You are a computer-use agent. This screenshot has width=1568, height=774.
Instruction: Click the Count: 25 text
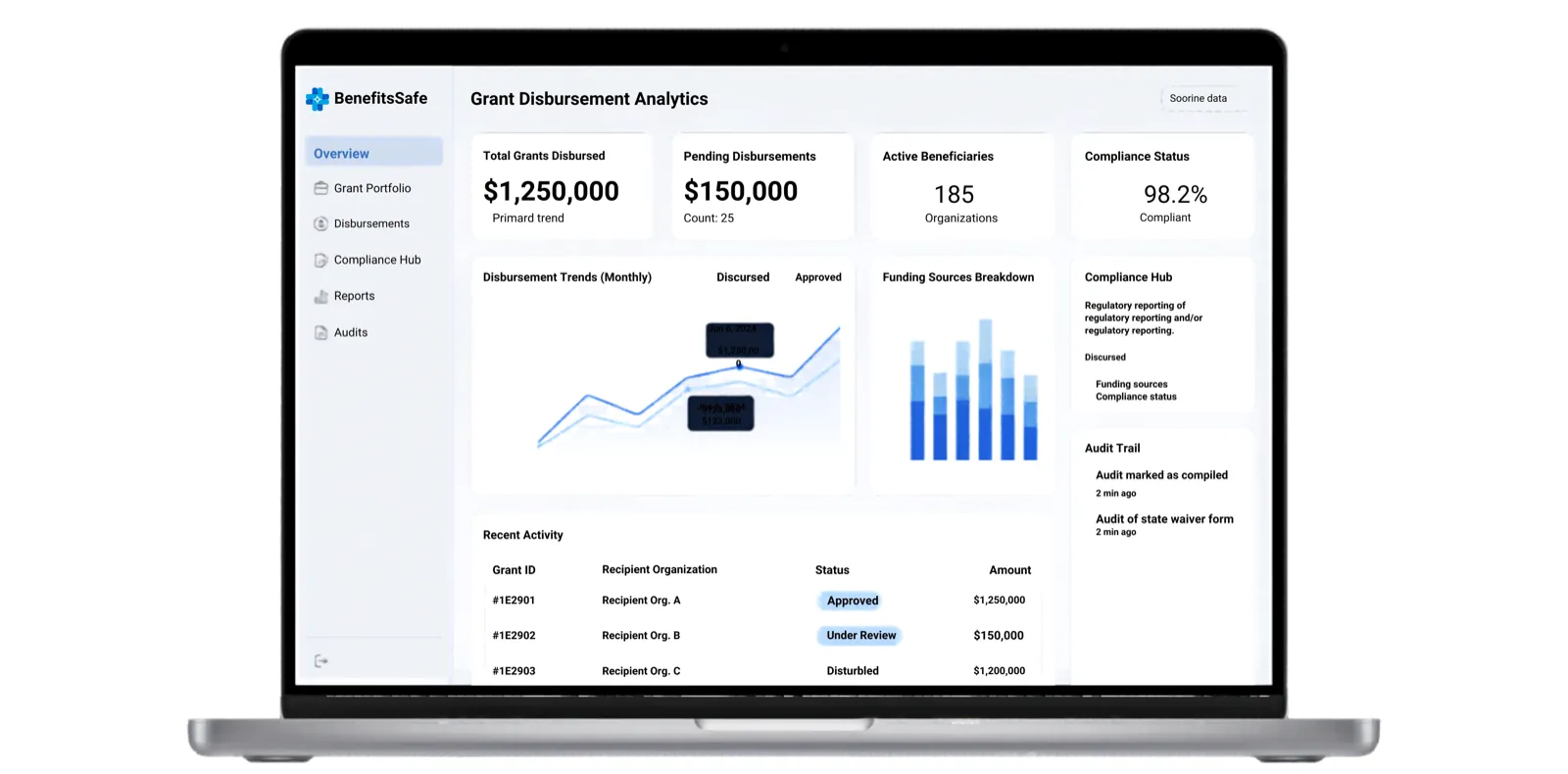coord(709,218)
